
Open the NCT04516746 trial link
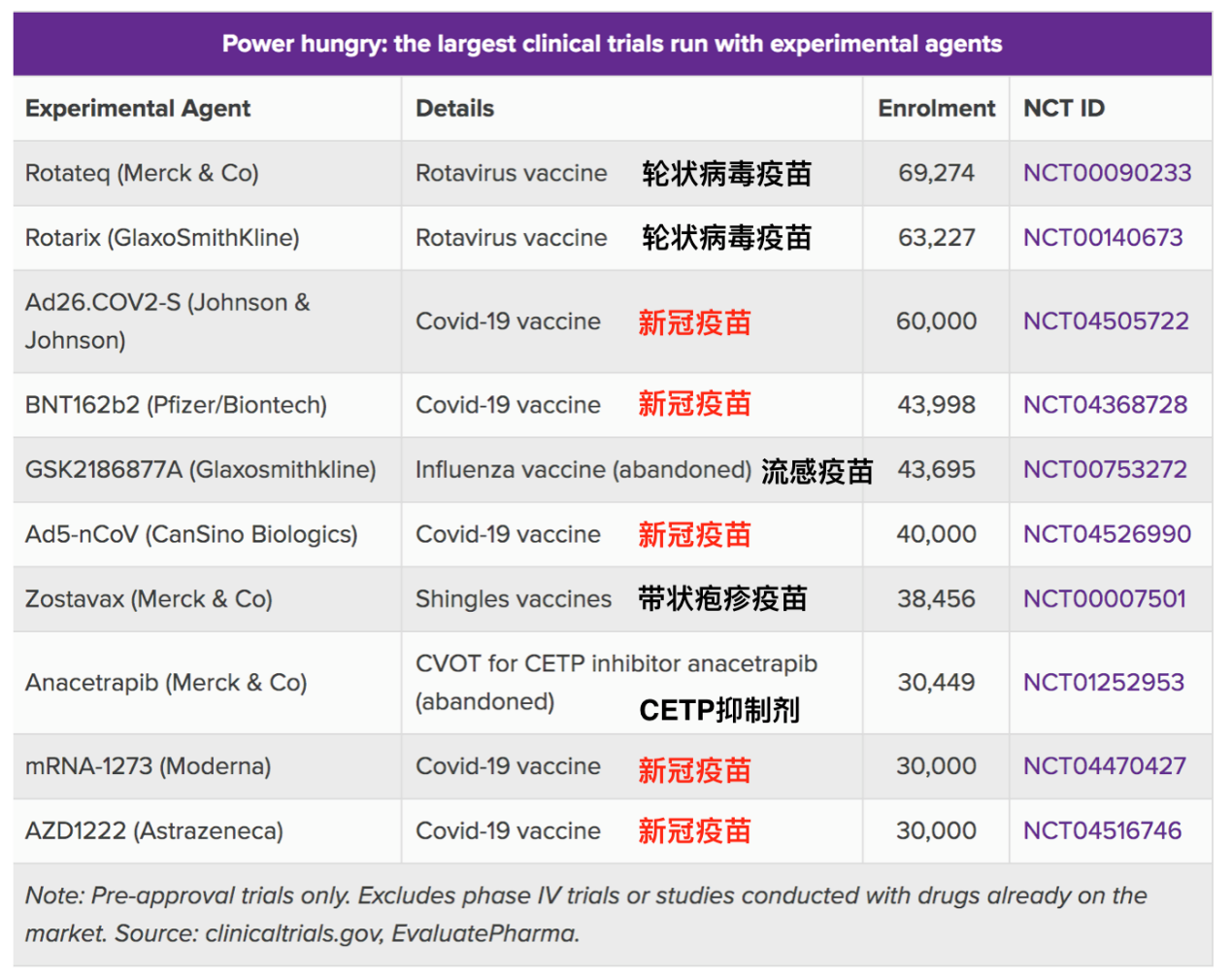coord(1102,831)
